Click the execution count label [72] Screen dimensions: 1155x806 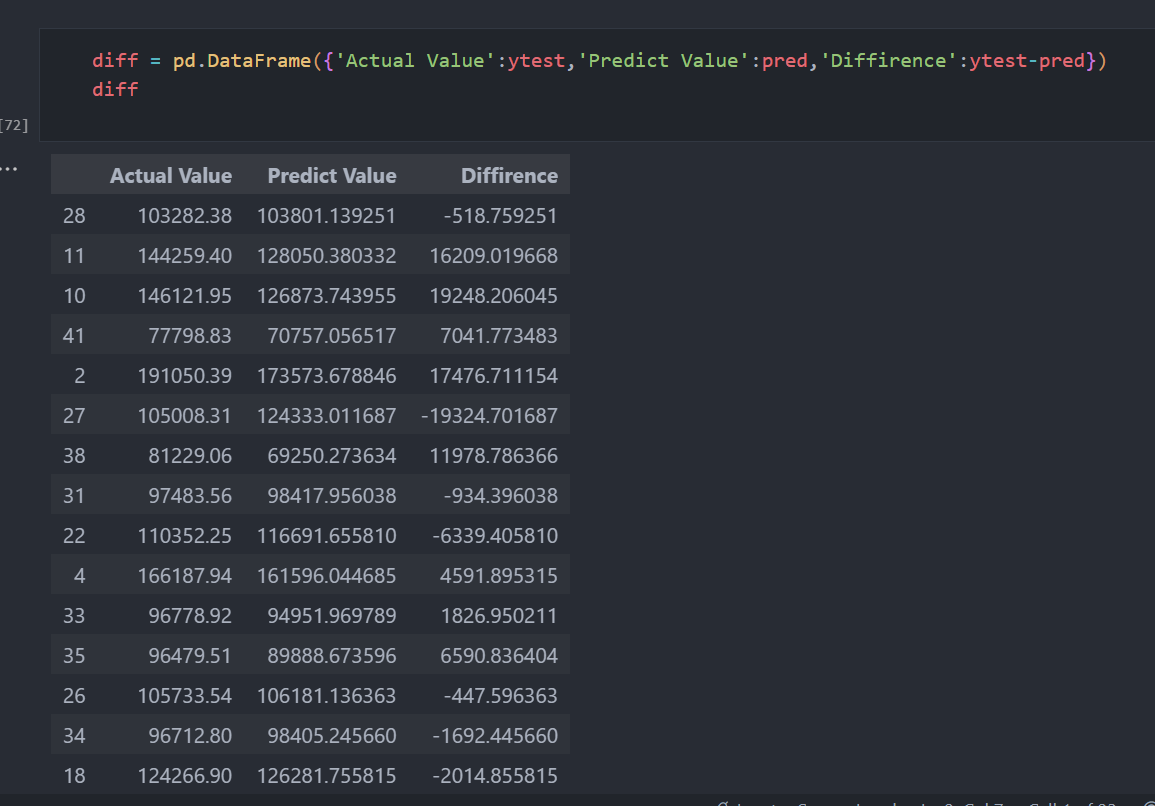[x=14, y=124]
